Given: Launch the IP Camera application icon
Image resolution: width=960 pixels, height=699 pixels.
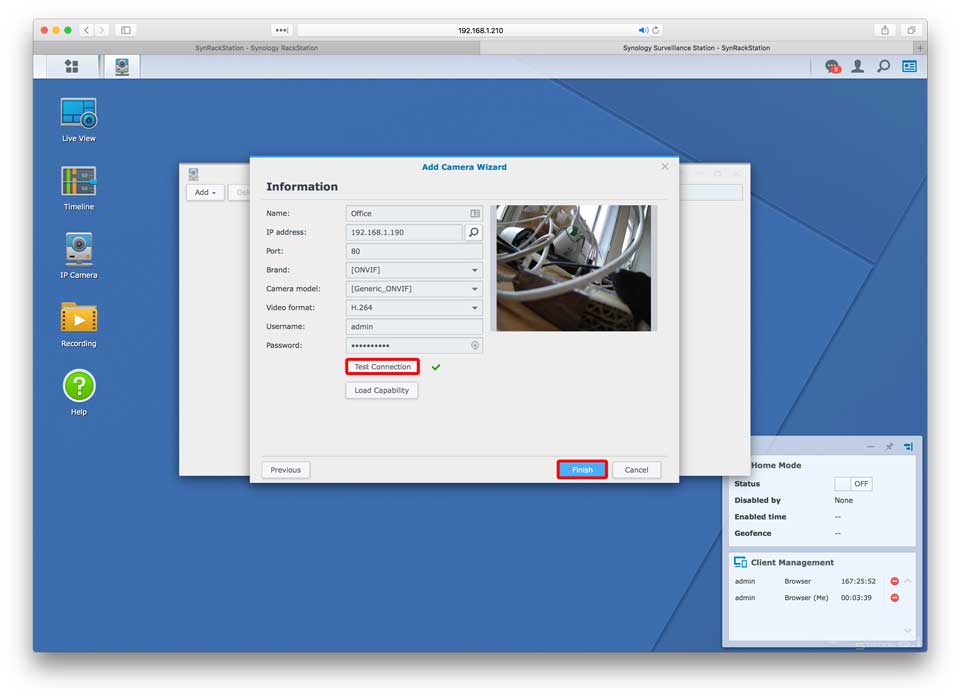Looking at the screenshot, I should (x=78, y=249).
